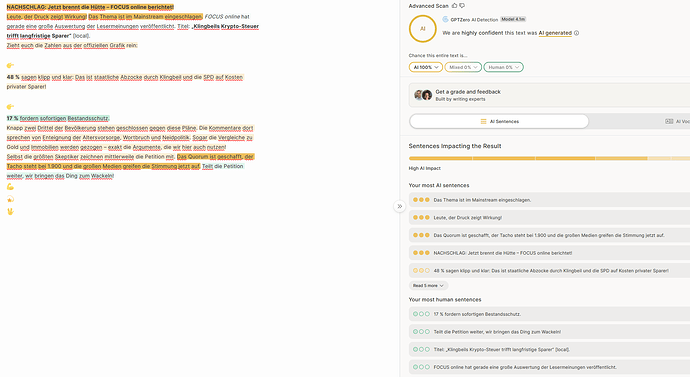
Task: Expand the 'Human 0%' dropdown
Action: [x=503, y=67]
